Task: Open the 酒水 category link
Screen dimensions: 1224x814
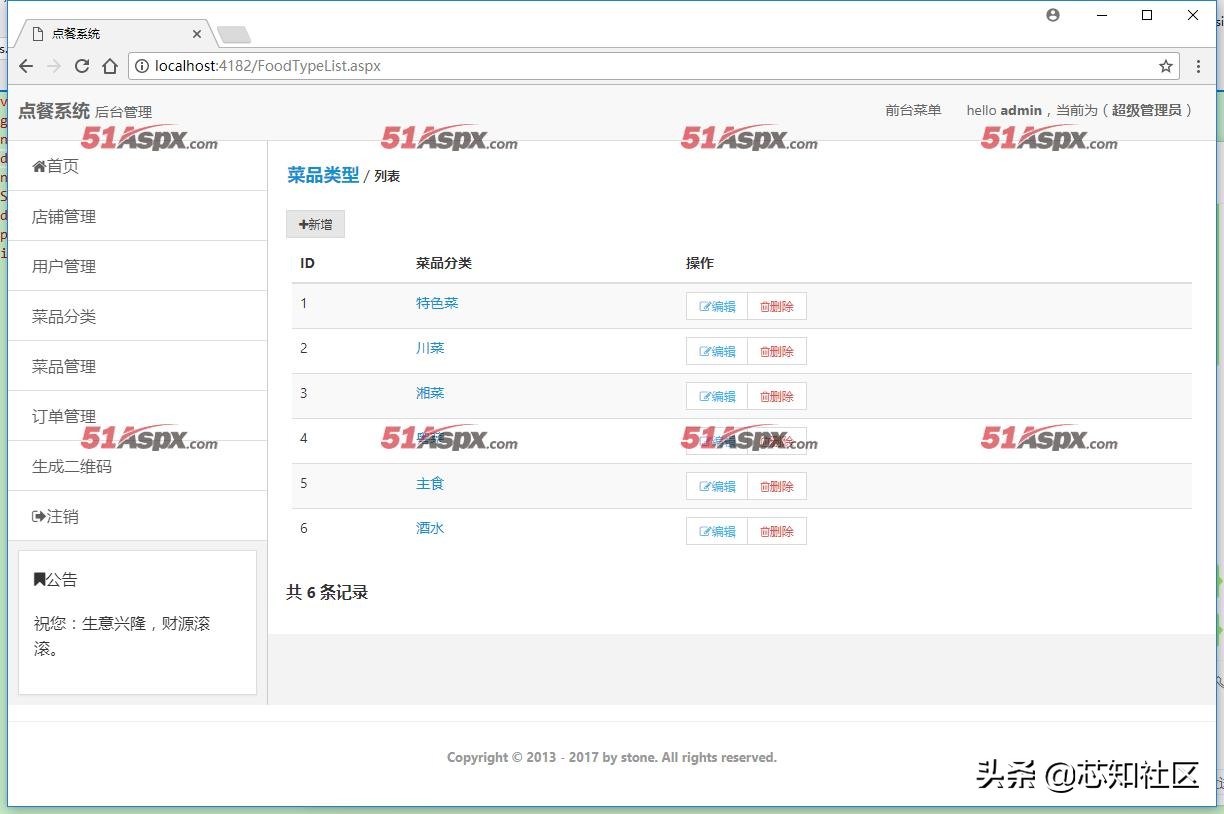Action: tap(430, 528)
